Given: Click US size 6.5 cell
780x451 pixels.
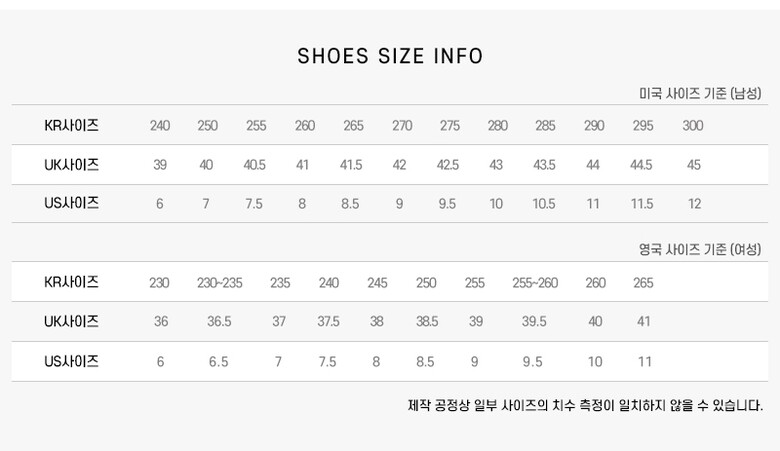Looking at the screenshot, I should tap(218, 362).
